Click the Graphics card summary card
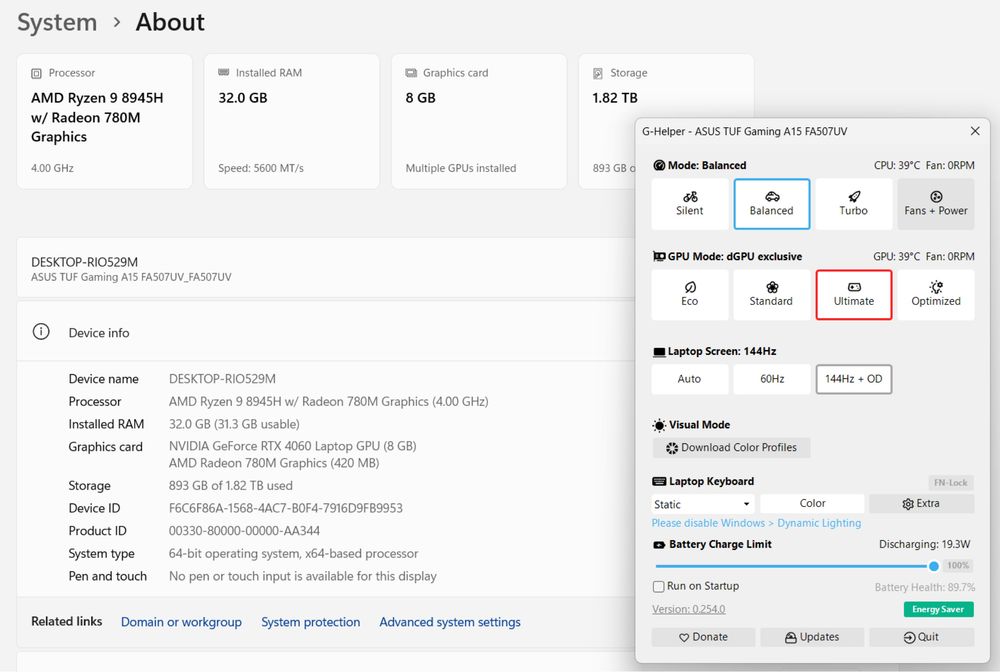Screen dimensions: 1000x672 pyautogui.click(x=479, y=121)
